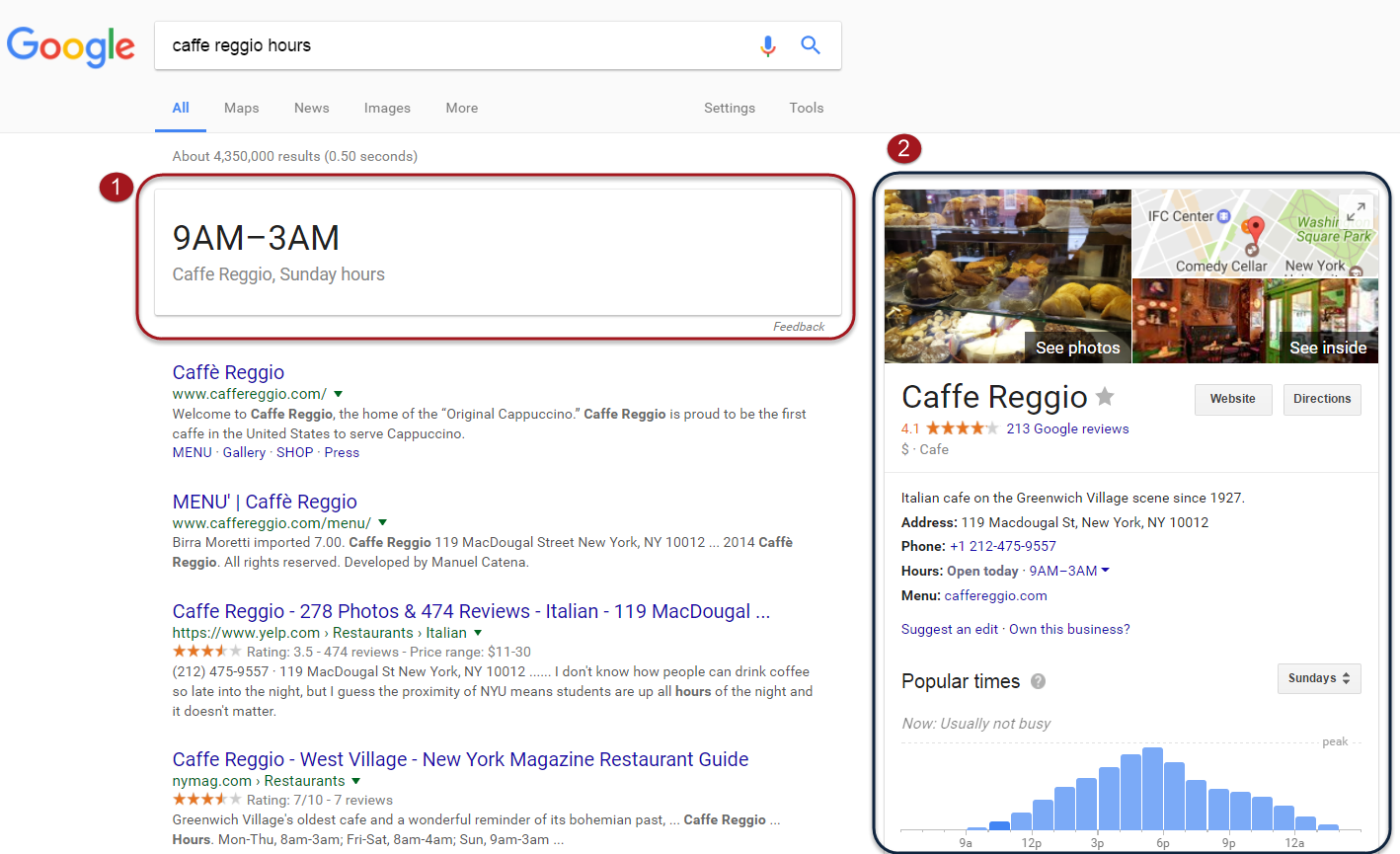Switch to the Maps tab
Screen dimensions: 1400x854
tap(241, 108)
